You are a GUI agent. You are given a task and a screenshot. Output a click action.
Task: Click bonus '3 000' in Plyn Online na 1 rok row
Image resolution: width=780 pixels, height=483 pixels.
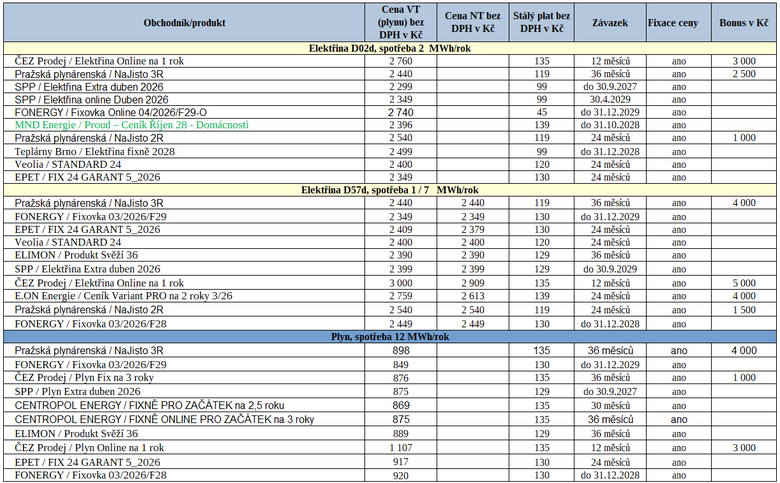744,448
